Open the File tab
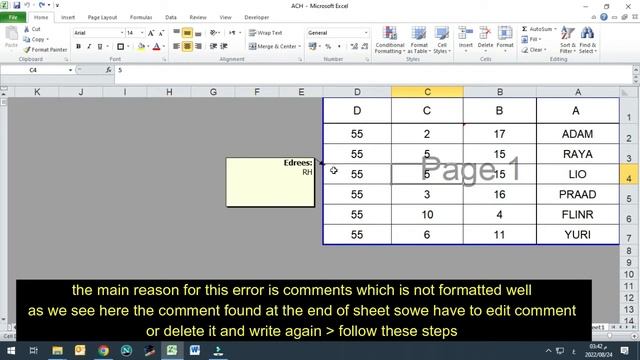Image resolution: width=640 pixels, height=360 pixels. point(13,18)
